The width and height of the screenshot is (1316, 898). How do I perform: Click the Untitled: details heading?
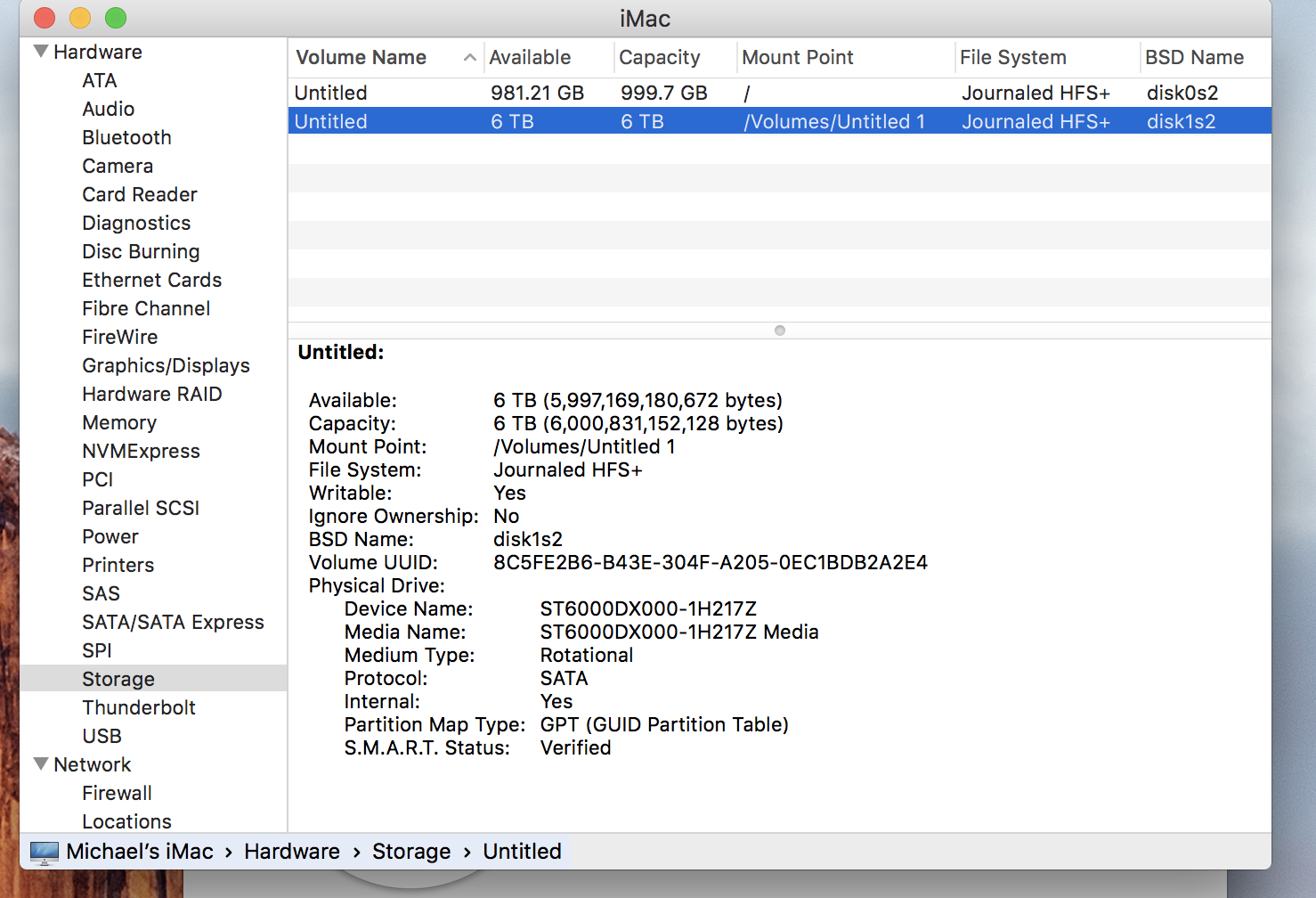coord(341,352)
